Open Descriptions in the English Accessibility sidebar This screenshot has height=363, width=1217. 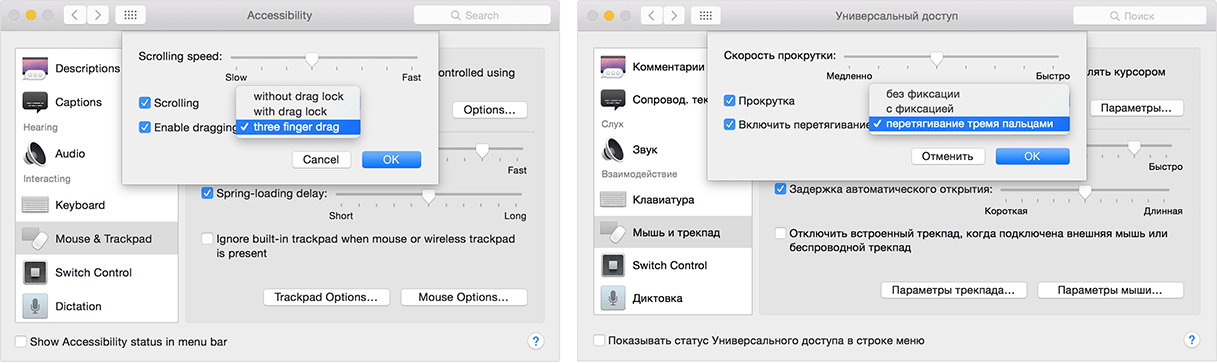[70, 68]
